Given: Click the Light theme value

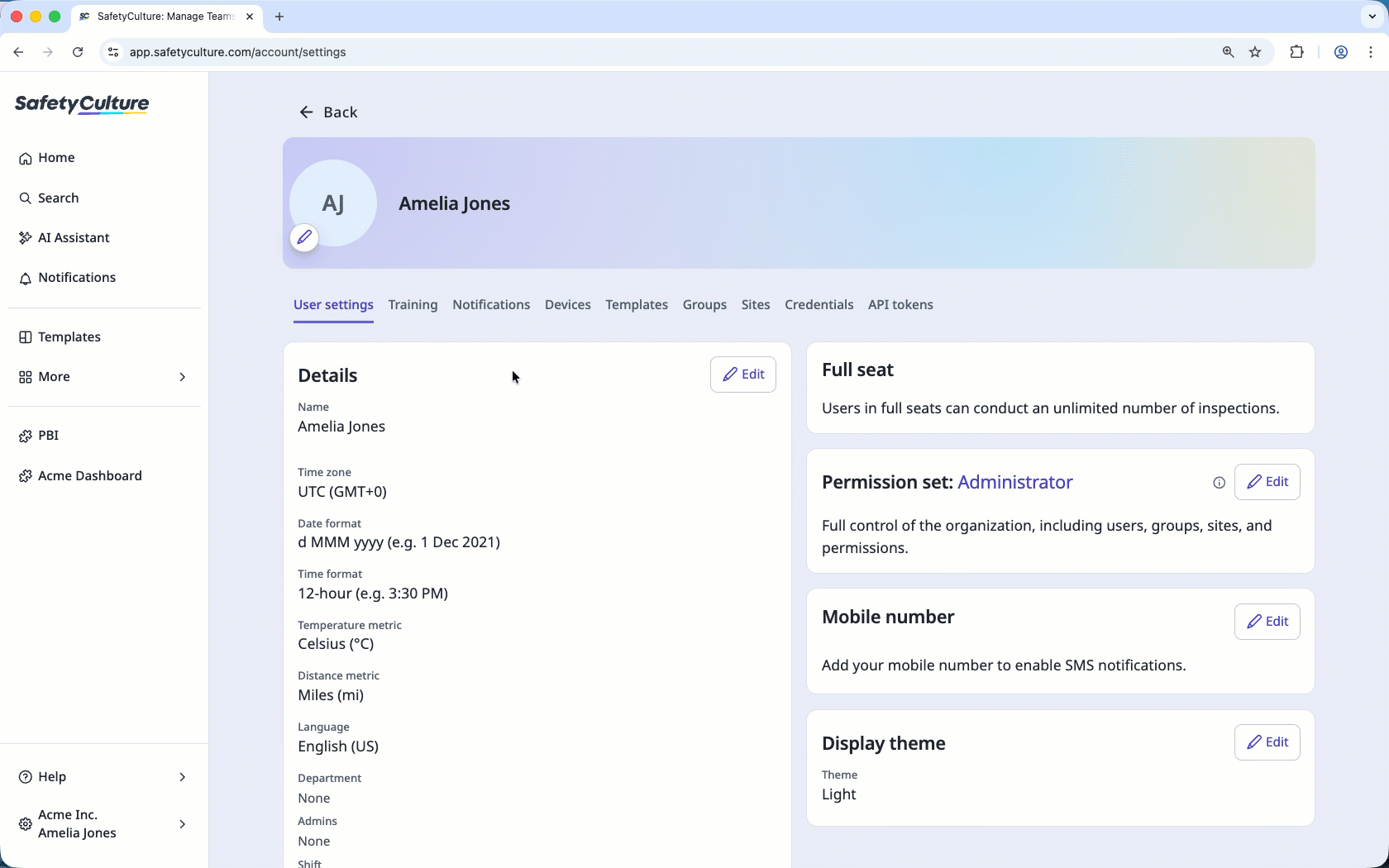Looking at the screenshot, I should pyautogui.click(x=838, y=794).
